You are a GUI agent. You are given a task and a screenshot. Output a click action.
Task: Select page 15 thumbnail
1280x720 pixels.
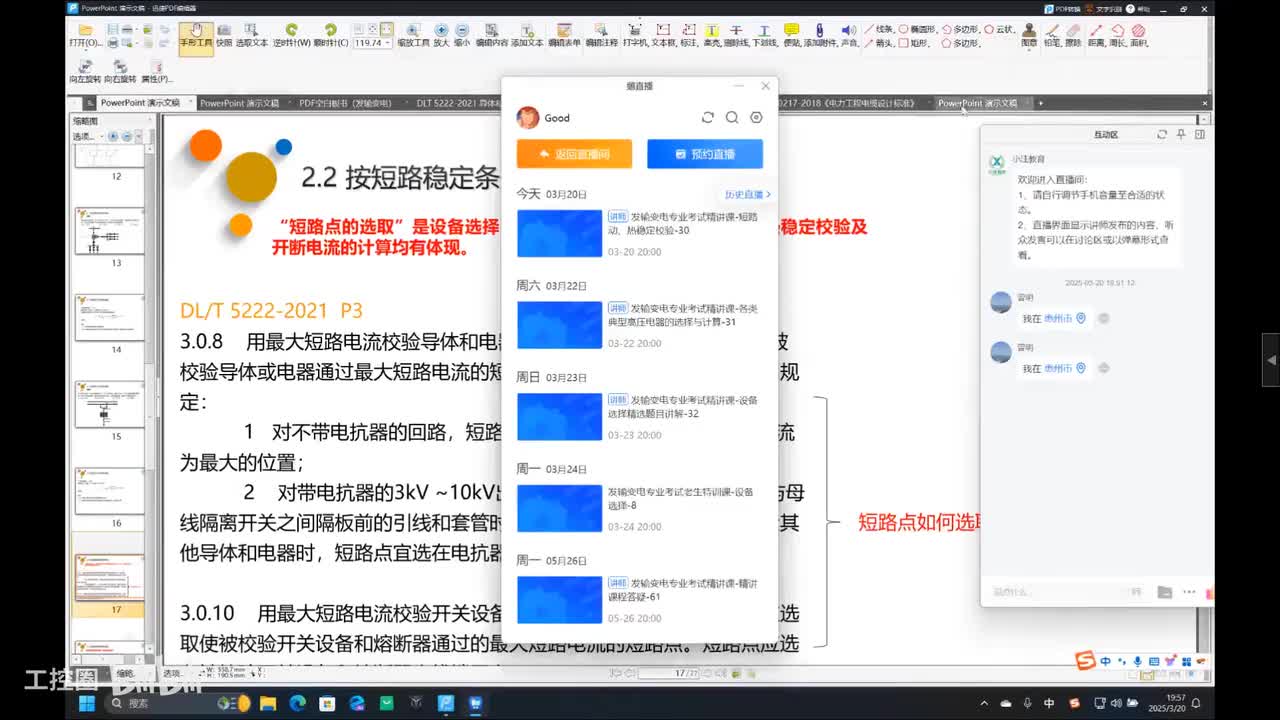(x=109, y=404)
